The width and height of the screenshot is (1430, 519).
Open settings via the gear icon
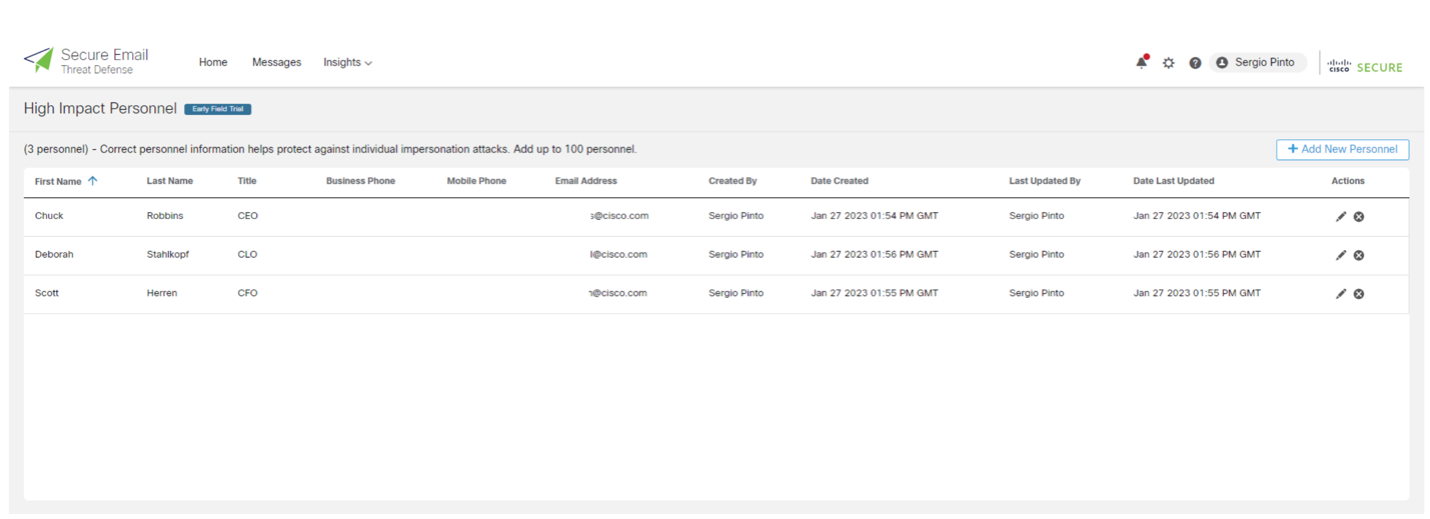(x=1168, y=63)
